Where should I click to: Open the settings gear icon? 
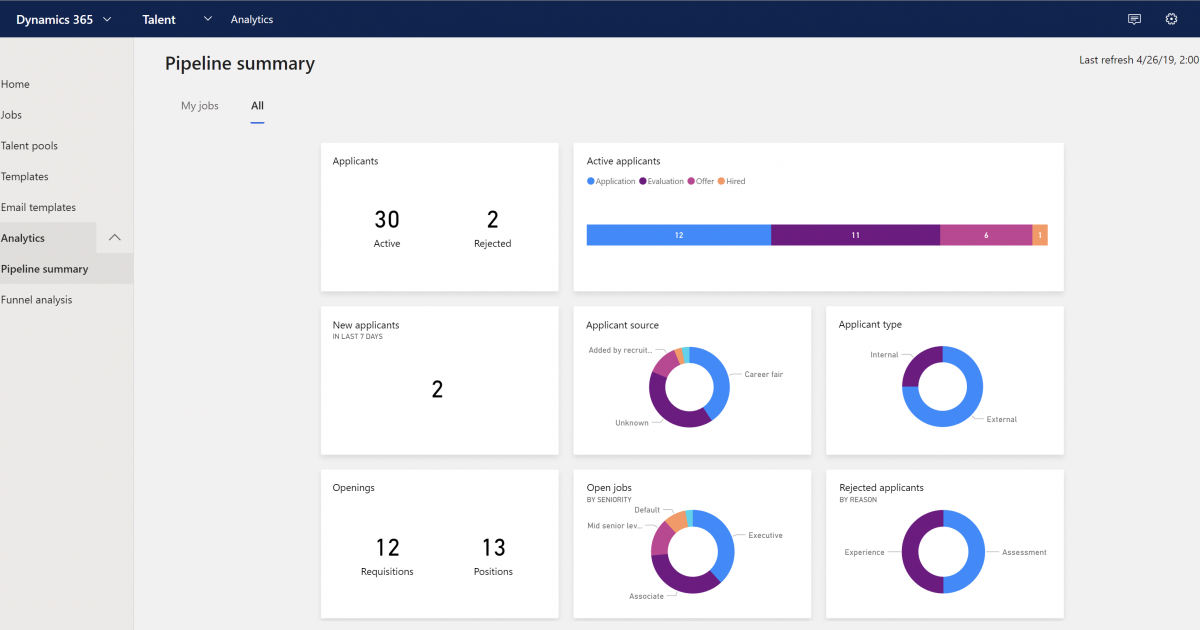pyautogui.click(x=1171, y=19)
